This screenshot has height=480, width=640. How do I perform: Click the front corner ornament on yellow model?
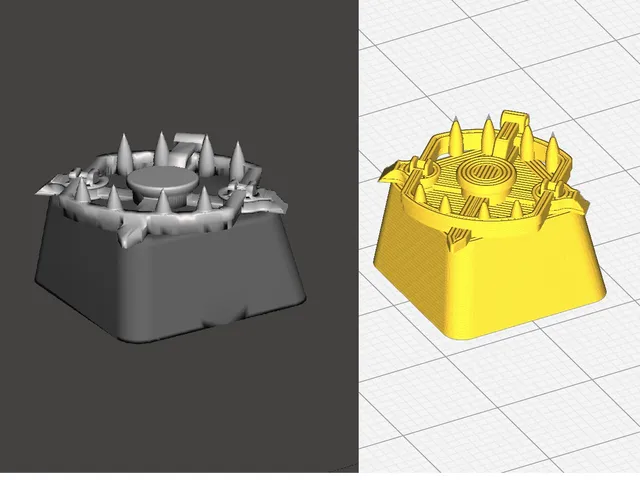pos(458,239)
